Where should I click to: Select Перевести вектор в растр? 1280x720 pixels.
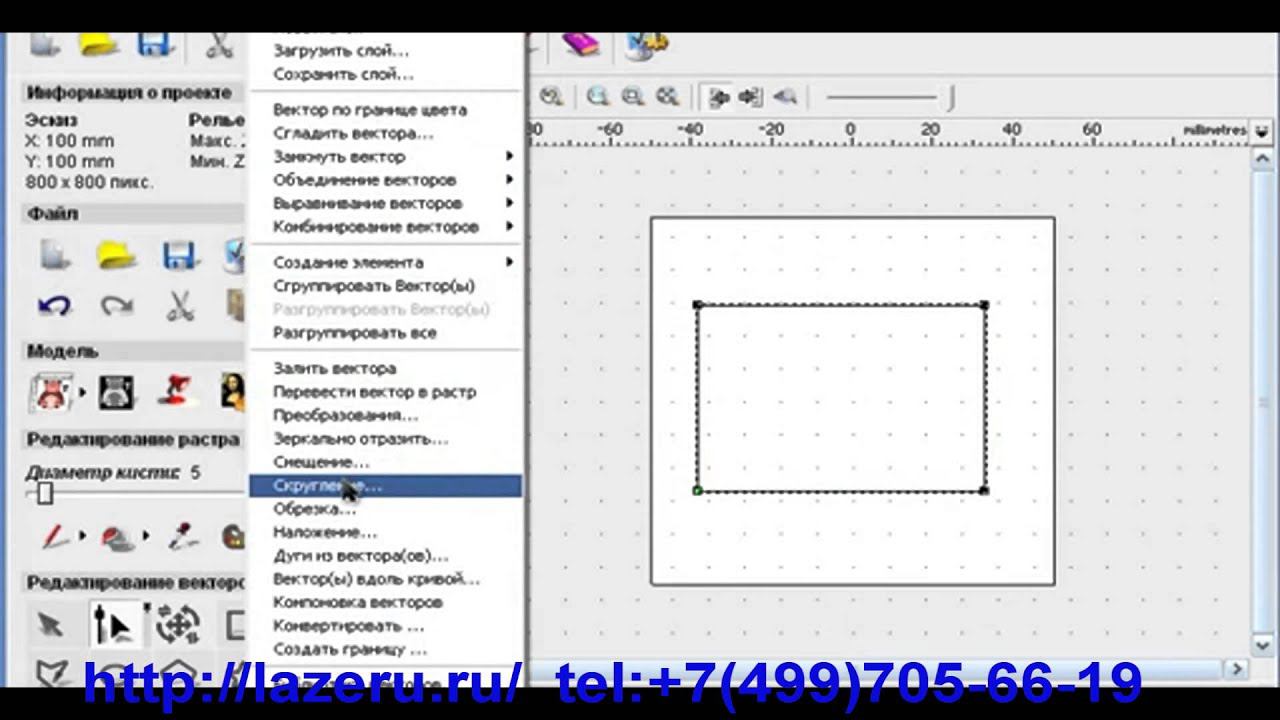[x=385, y=392]
